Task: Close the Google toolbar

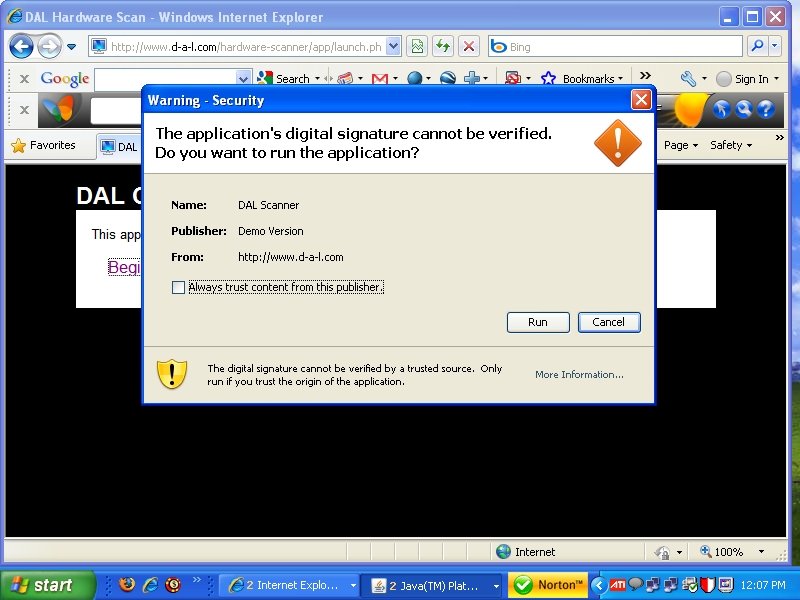Action: tap(24, 79)
